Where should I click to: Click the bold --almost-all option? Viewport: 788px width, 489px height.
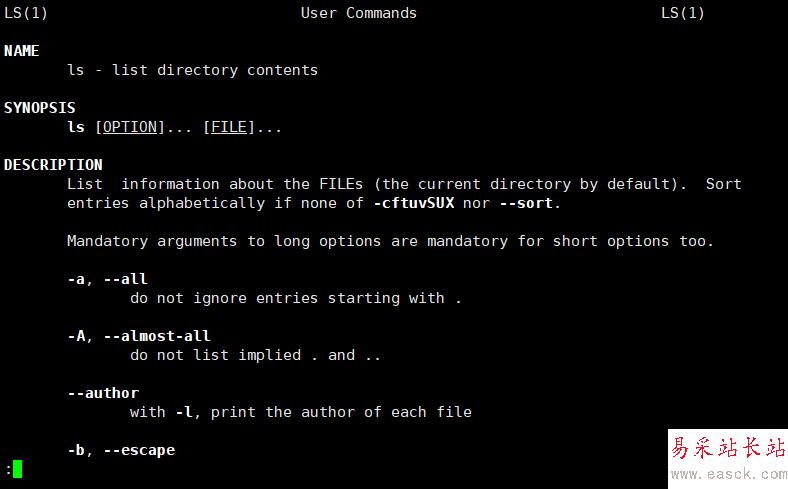(157, 336)
